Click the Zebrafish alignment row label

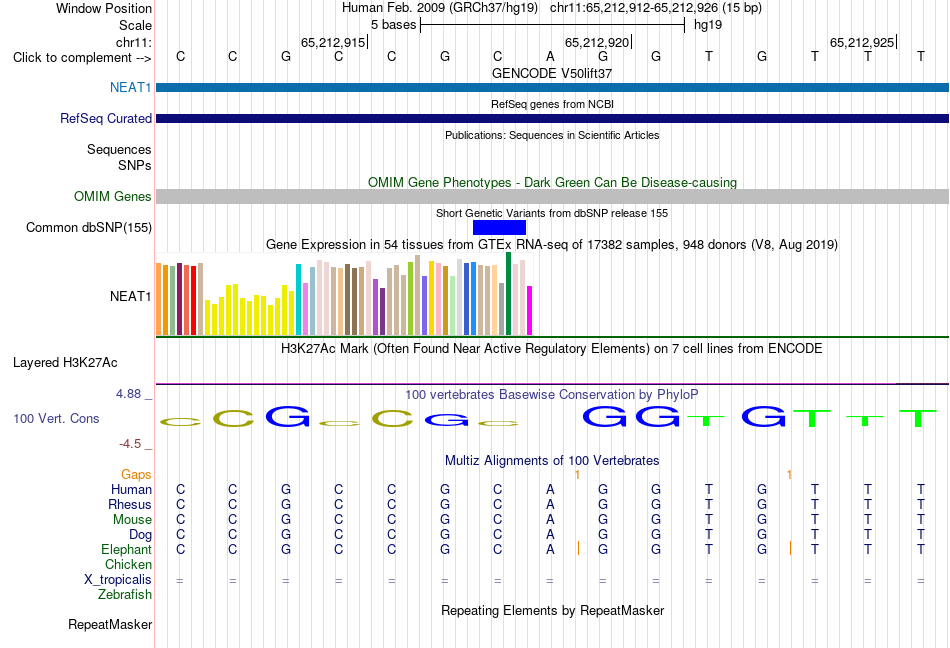coord(125,595)
